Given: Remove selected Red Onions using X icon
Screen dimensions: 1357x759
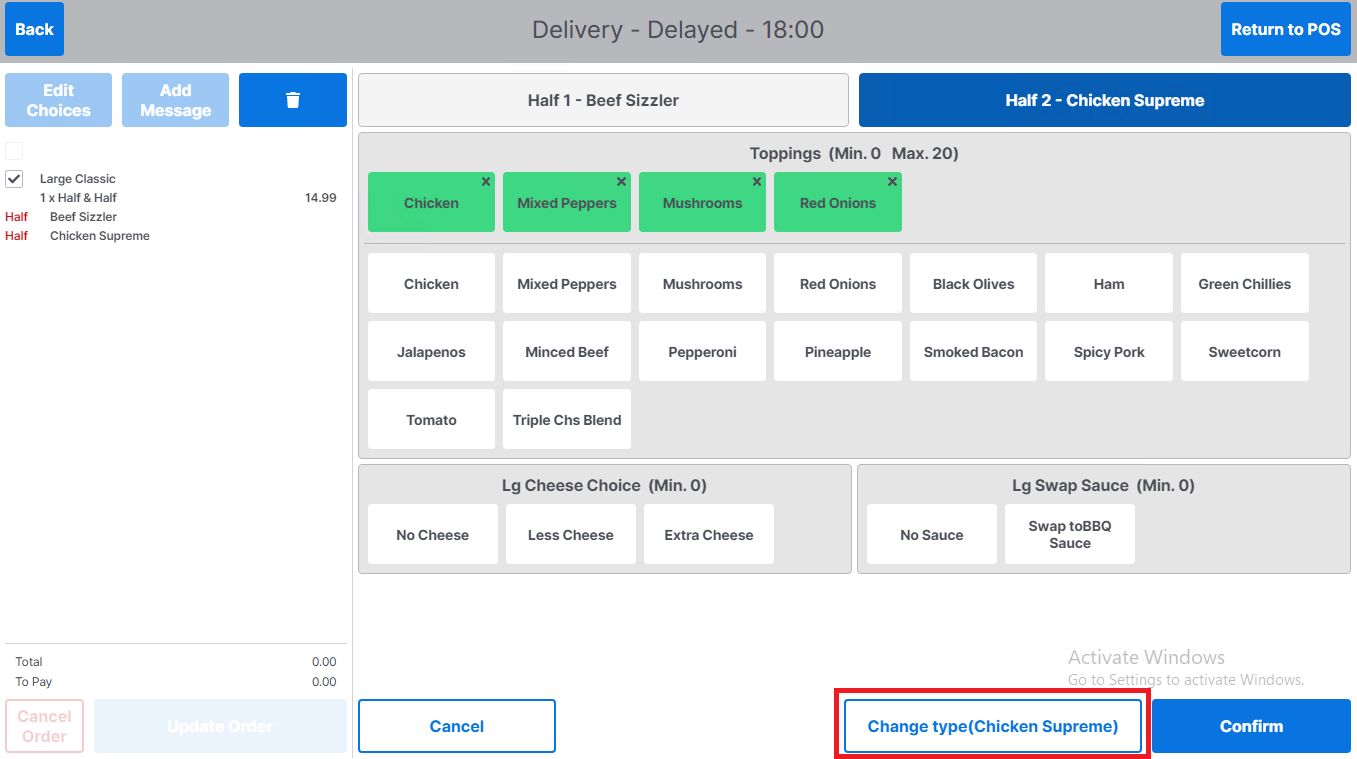Looking at the screenshot, I should [892, 182].
